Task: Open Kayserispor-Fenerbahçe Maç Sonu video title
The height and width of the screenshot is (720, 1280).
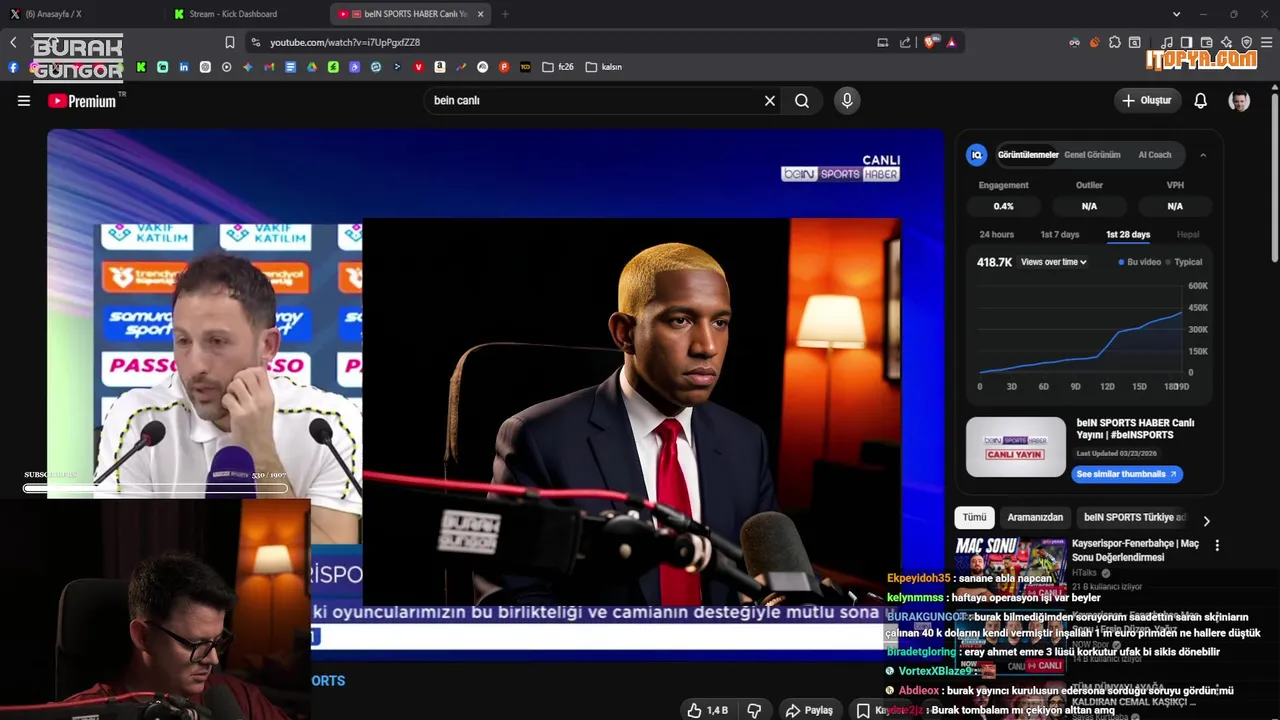Action: (x=1135, y=550)
